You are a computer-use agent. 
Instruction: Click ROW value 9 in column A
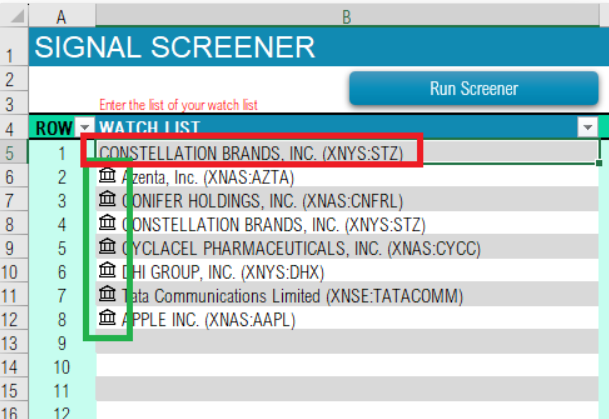tap(61, 343)
